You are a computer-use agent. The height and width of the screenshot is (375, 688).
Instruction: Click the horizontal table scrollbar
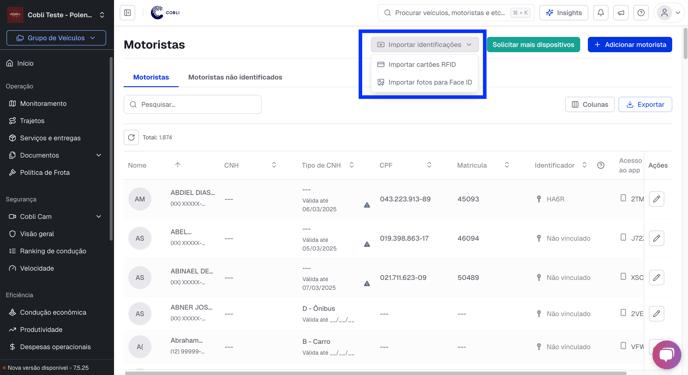coord(375,373)
